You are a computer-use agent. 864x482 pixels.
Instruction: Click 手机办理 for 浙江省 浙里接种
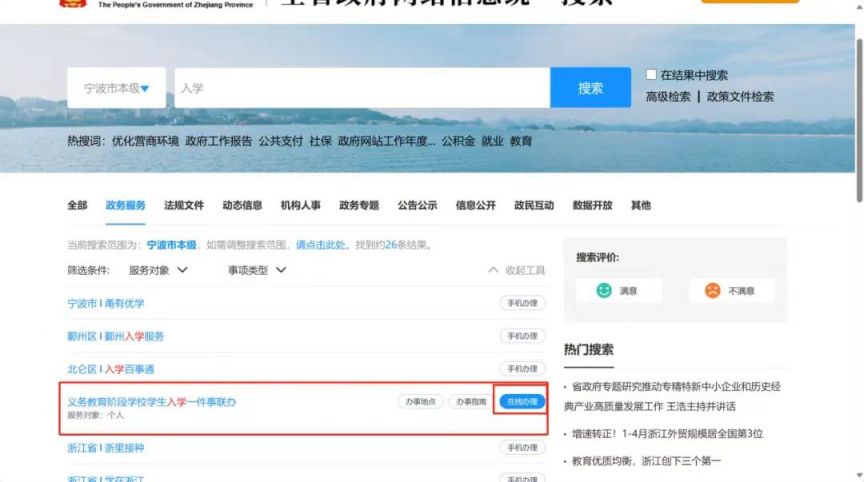pos(522,448)
